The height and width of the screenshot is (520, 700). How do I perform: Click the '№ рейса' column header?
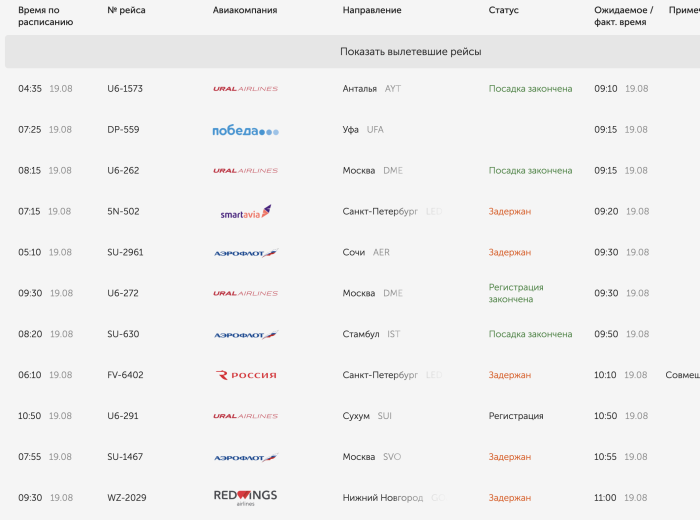coord(126,10)
